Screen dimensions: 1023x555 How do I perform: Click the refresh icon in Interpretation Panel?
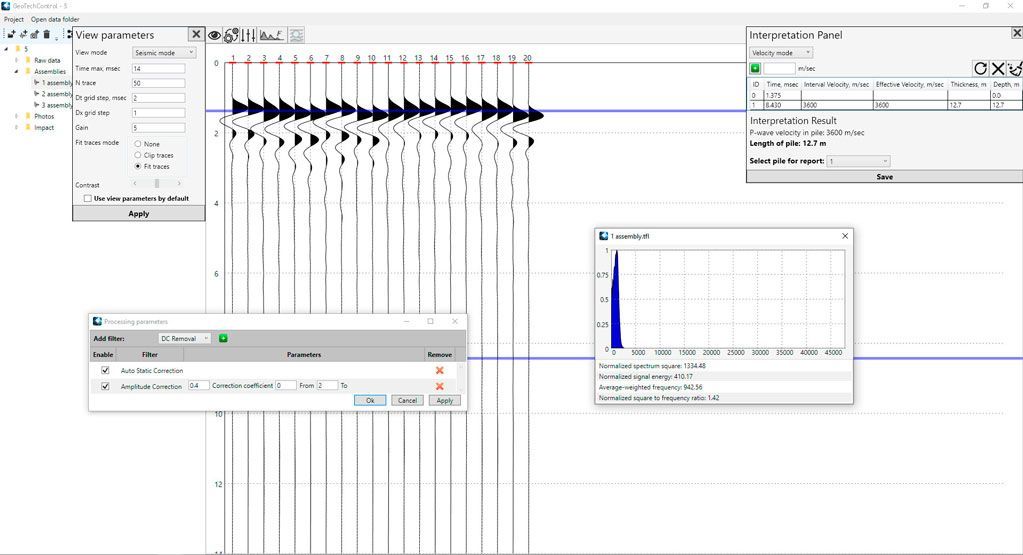point(980,68)
